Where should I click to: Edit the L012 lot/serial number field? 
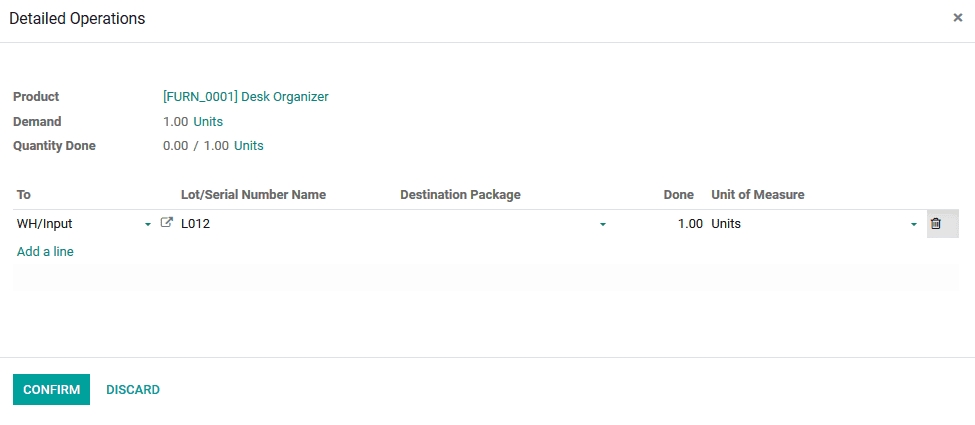pos(280,224)
